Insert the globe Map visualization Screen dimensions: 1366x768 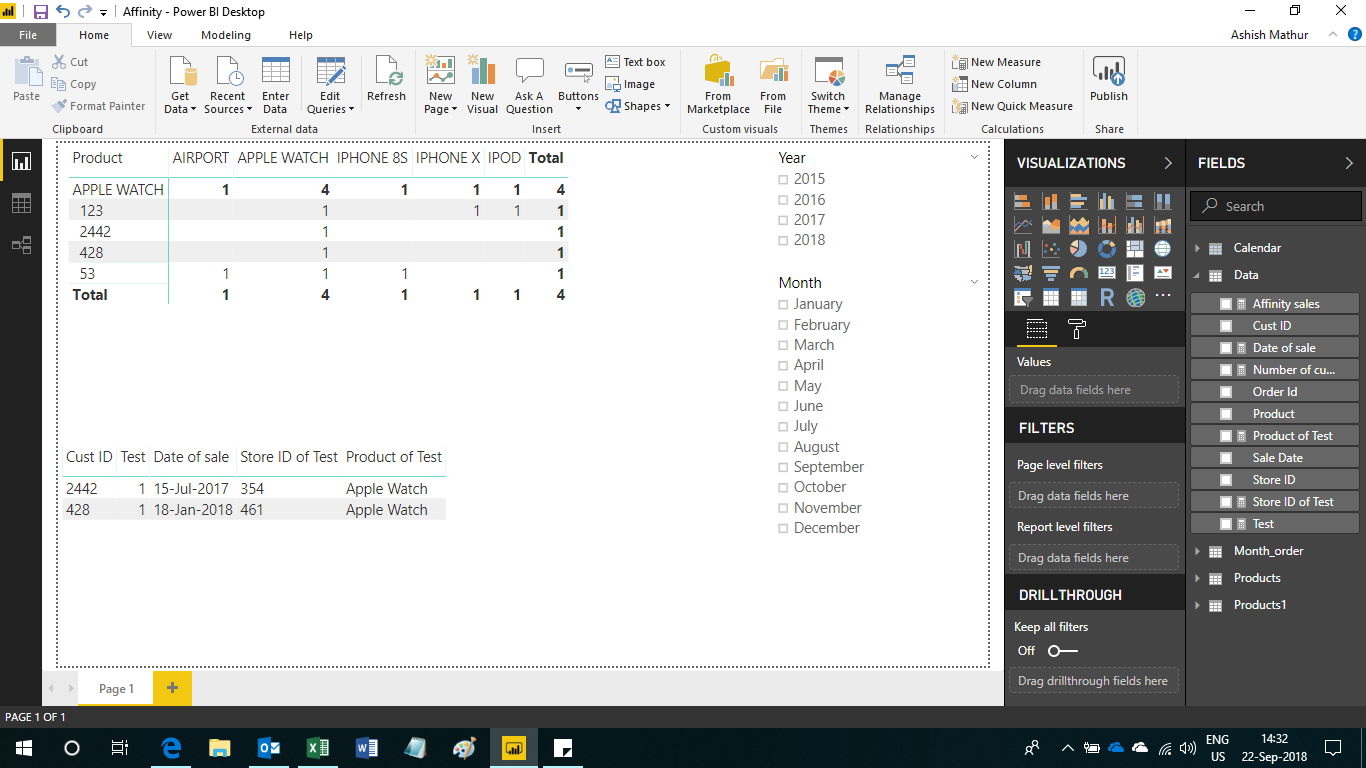click(x=1163, y=249)
